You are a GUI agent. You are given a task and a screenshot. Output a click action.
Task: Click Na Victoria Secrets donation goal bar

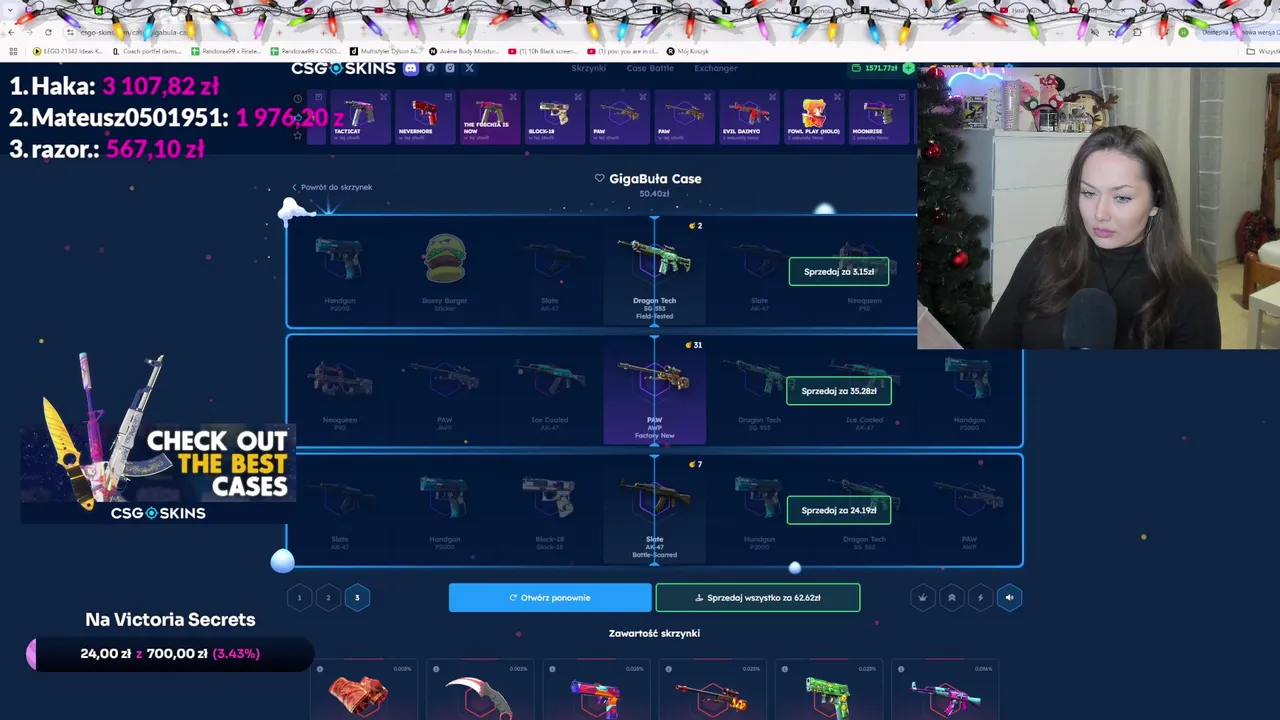tap(170, 654)
